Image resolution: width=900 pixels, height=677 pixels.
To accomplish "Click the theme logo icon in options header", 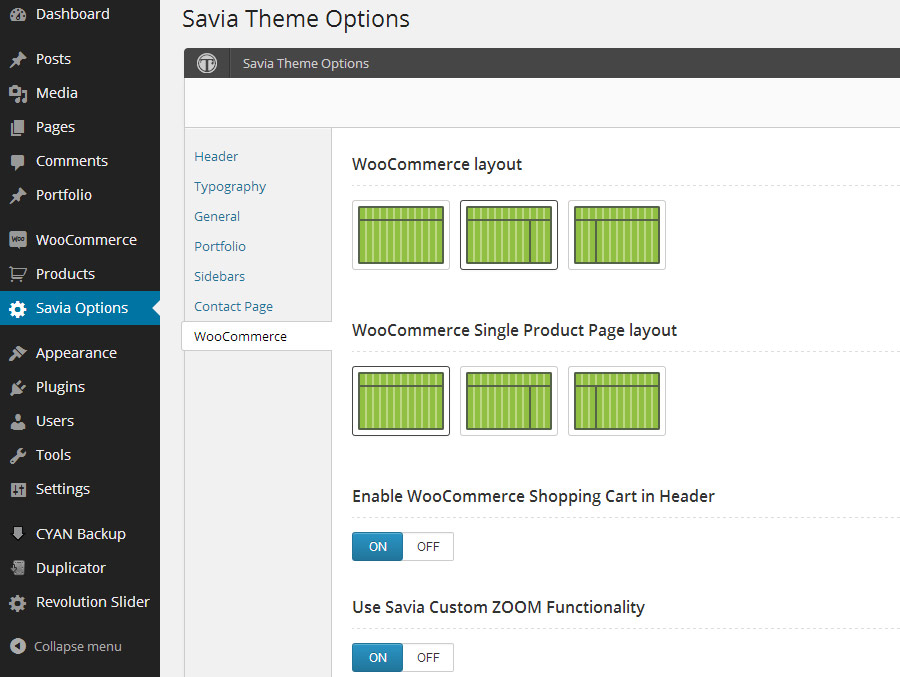I will click(207, 63).
